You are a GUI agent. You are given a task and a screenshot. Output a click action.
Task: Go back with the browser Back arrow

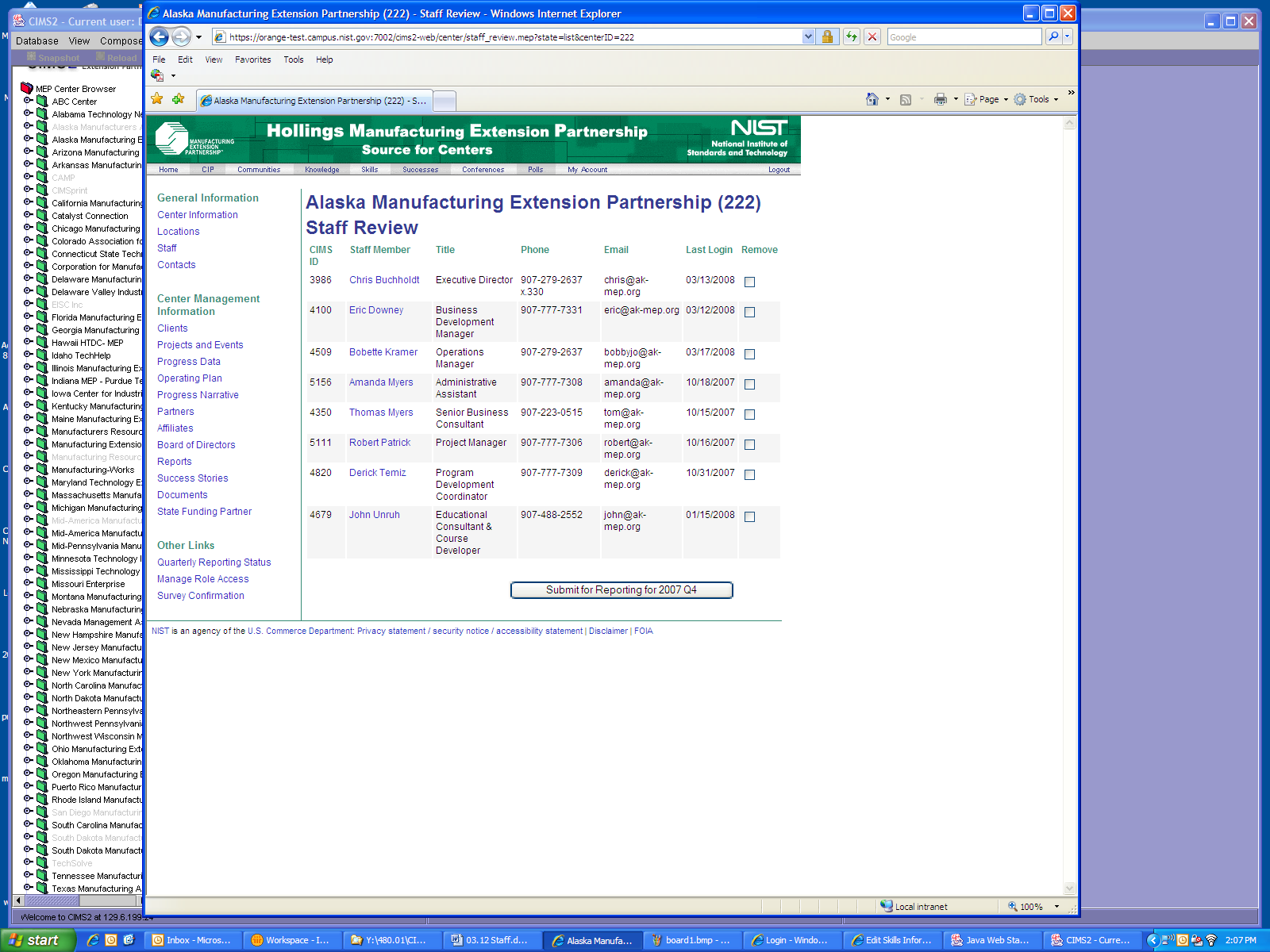coord(159,36)
